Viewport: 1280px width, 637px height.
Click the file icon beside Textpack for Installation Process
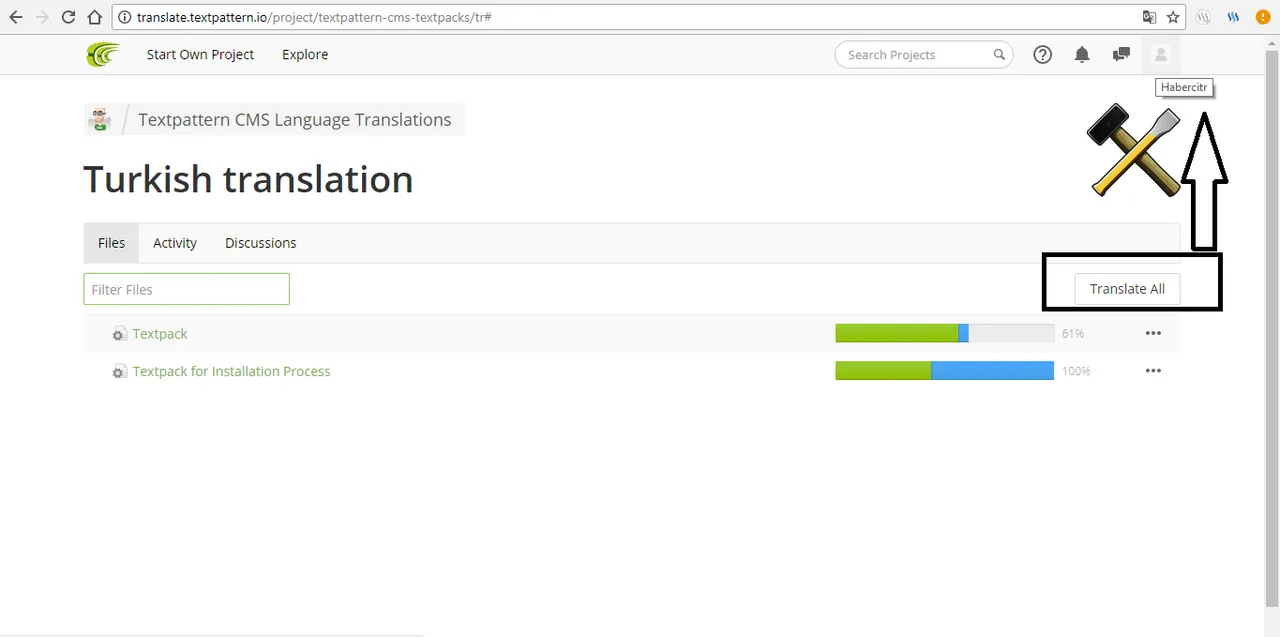(119, 372)
